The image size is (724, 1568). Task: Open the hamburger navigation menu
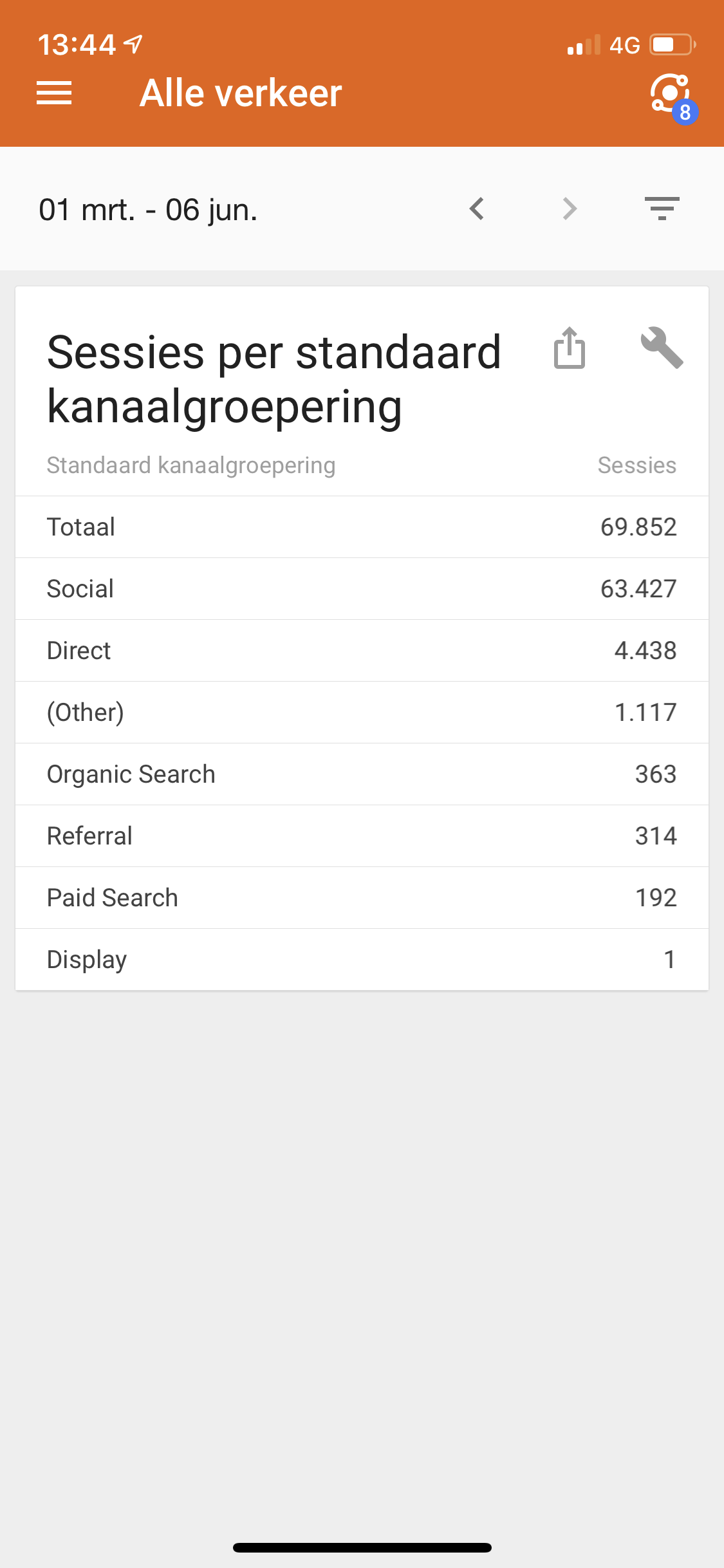point(54,93)
